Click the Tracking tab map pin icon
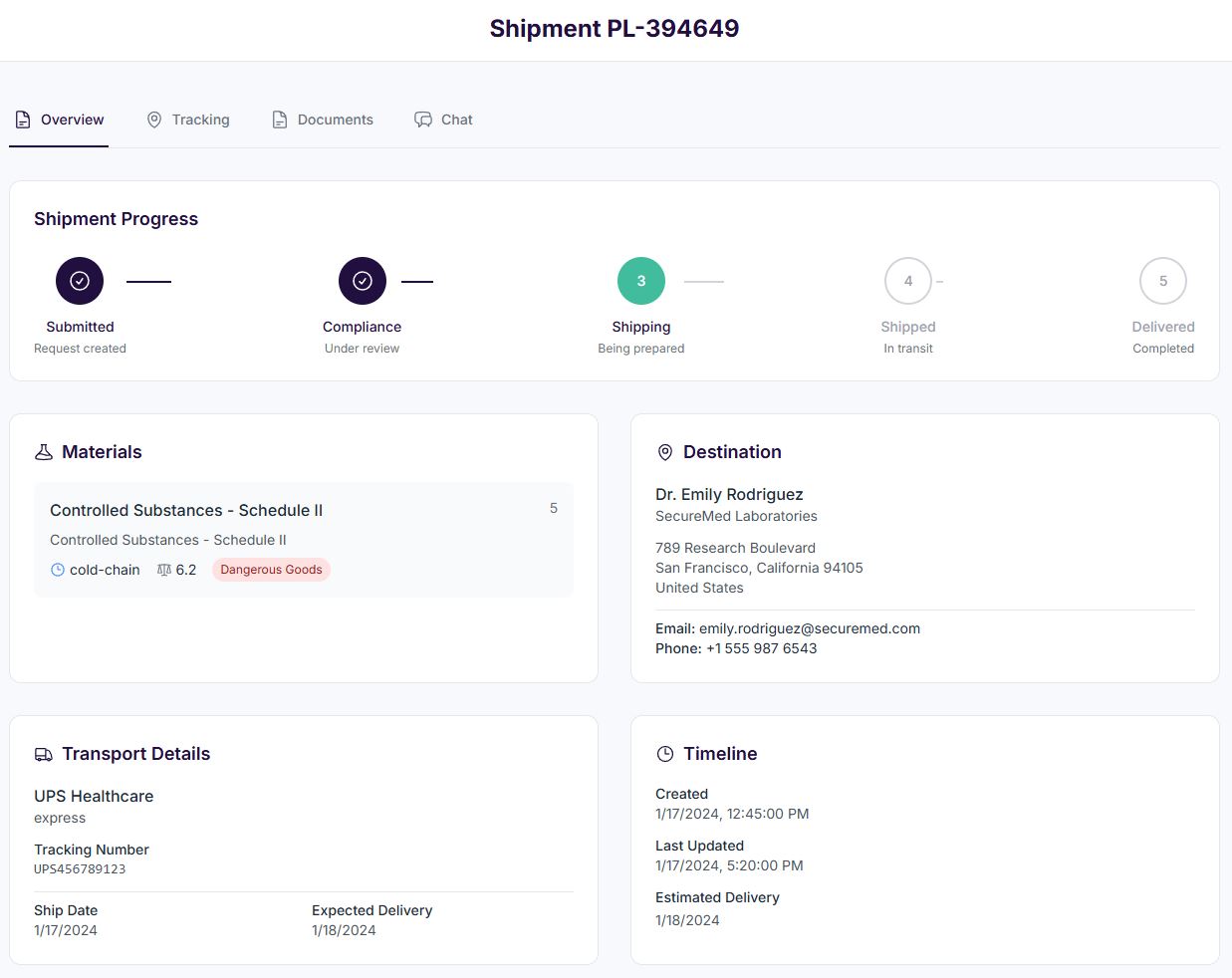 pos(154,120)
